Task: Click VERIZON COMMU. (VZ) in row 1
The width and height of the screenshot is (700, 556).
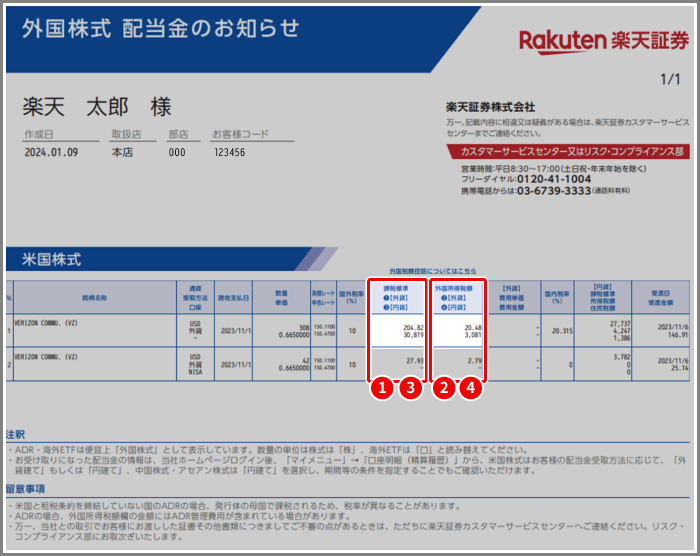Action: [x=46, y=323]
